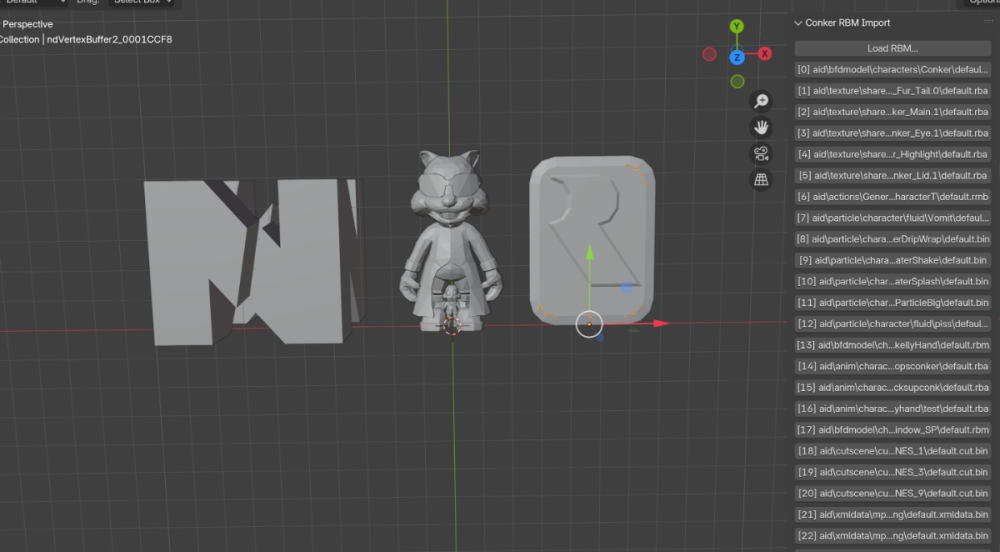1000x552 pixels.
Task: Open the Options dropdown at top right
Action: pos(982,2)
